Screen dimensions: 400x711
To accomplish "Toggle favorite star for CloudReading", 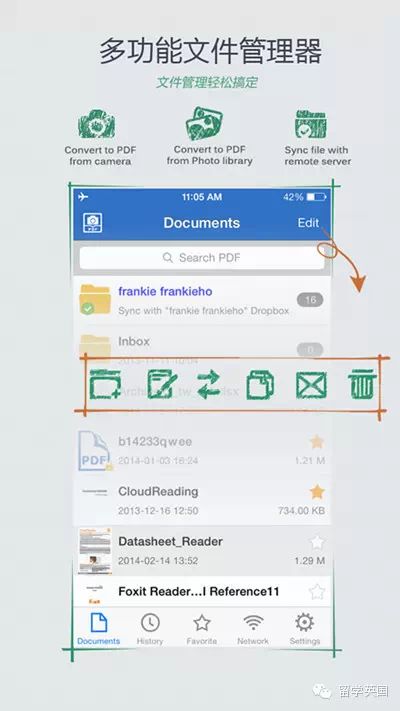I will (317, 492).
